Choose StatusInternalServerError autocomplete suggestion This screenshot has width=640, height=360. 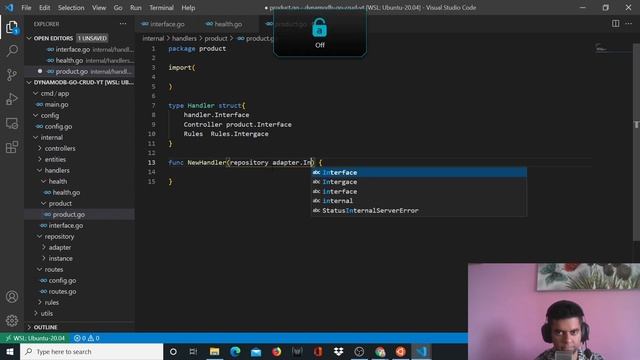click(419, 211)
